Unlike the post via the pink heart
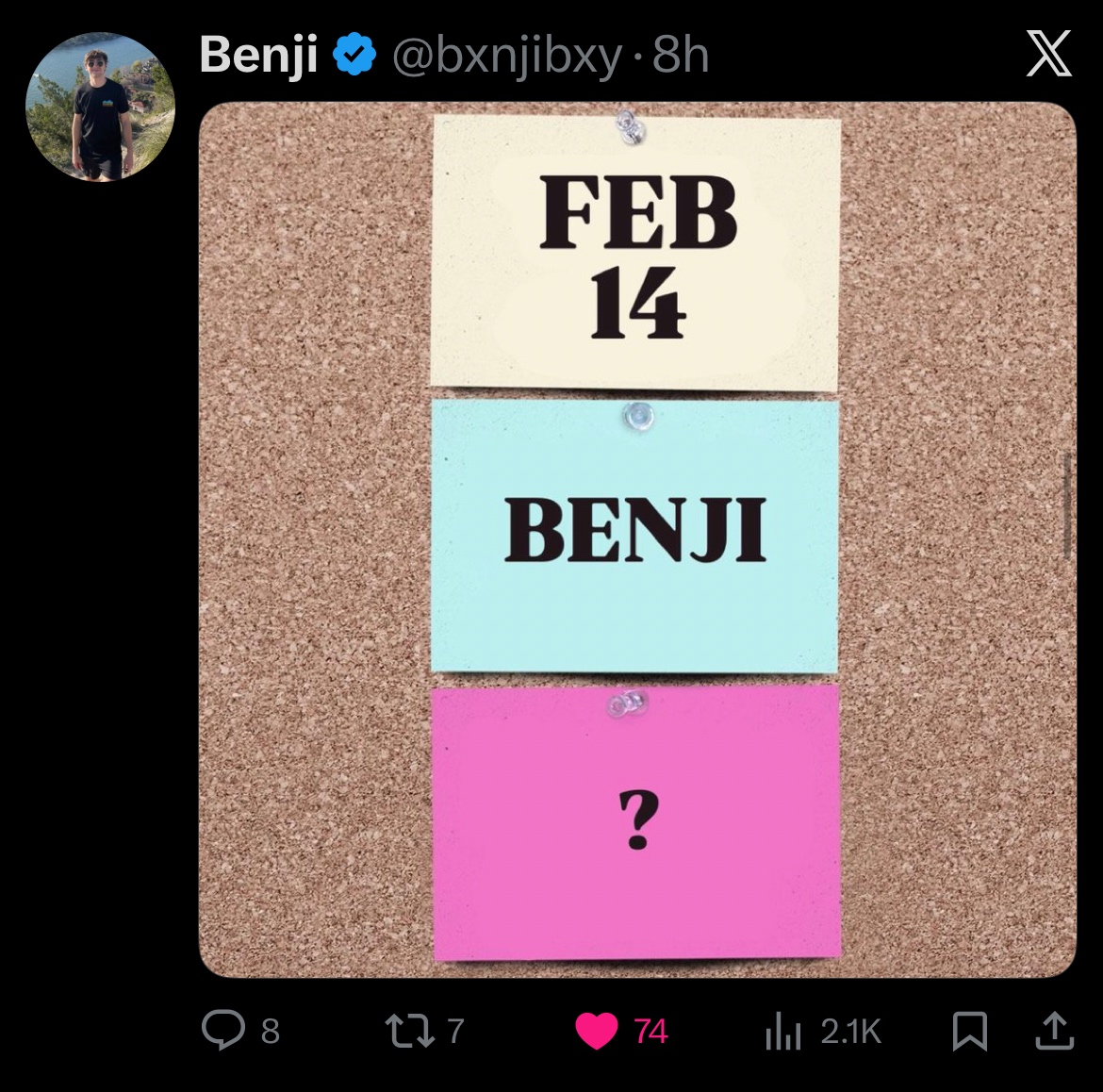 596,1031
